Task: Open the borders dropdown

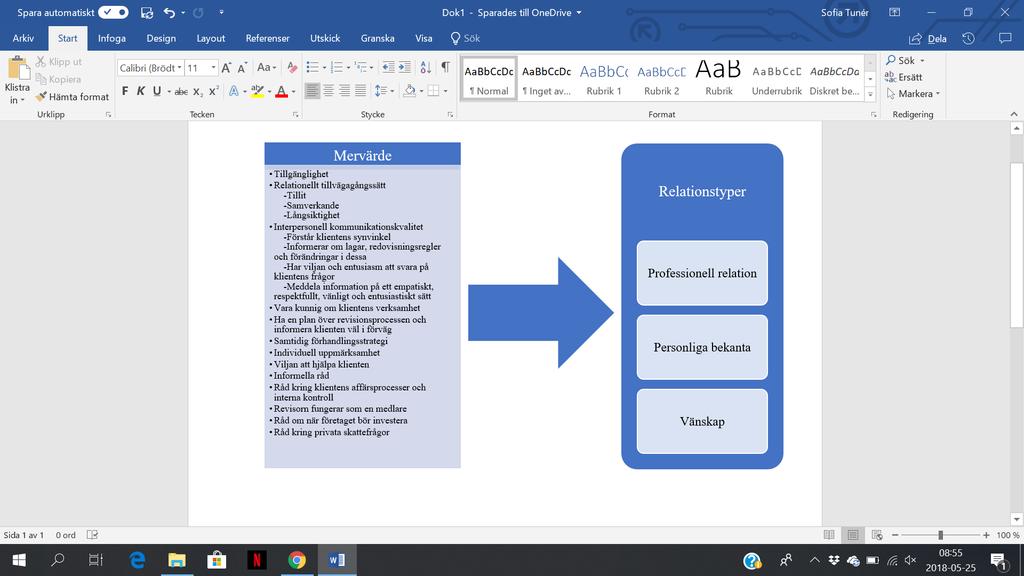Action: click(445, 91)
